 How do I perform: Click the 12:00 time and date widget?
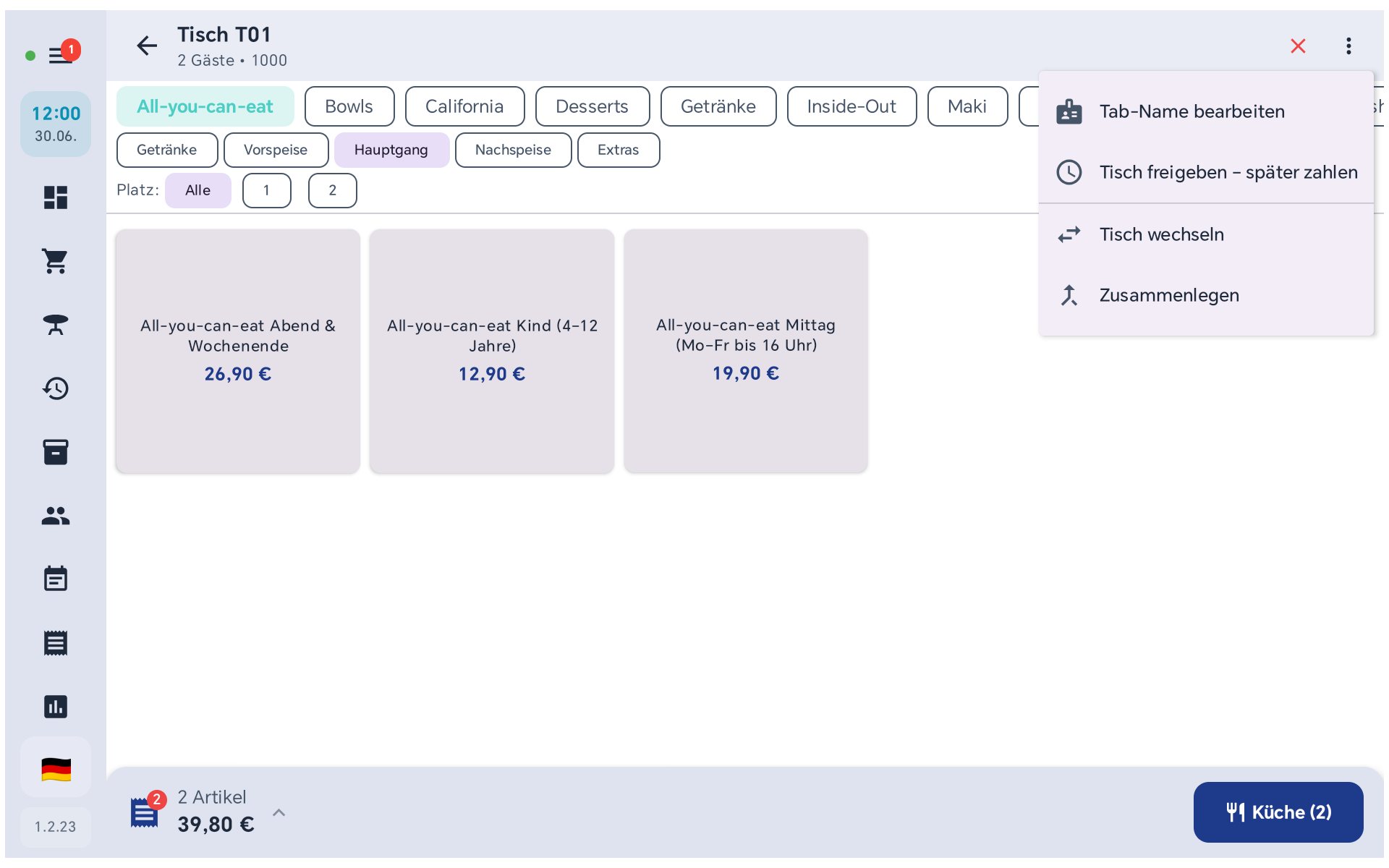(x=56, y=124)
